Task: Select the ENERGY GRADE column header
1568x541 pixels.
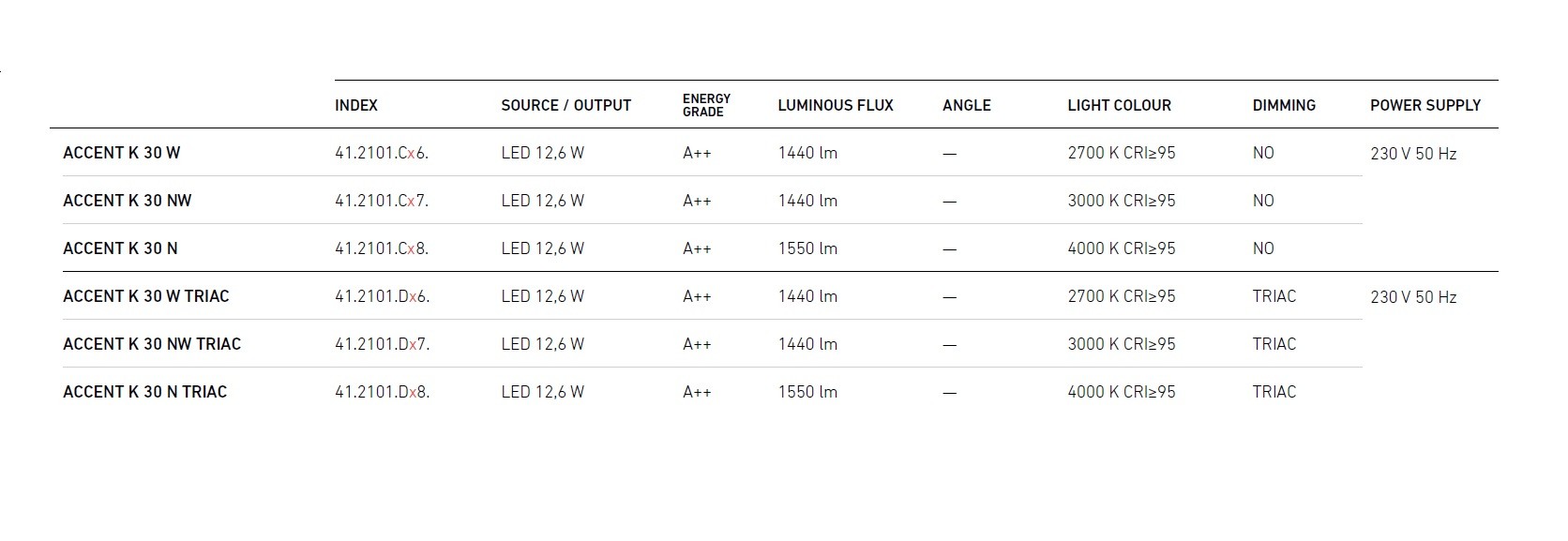Action: click(706, 106)
